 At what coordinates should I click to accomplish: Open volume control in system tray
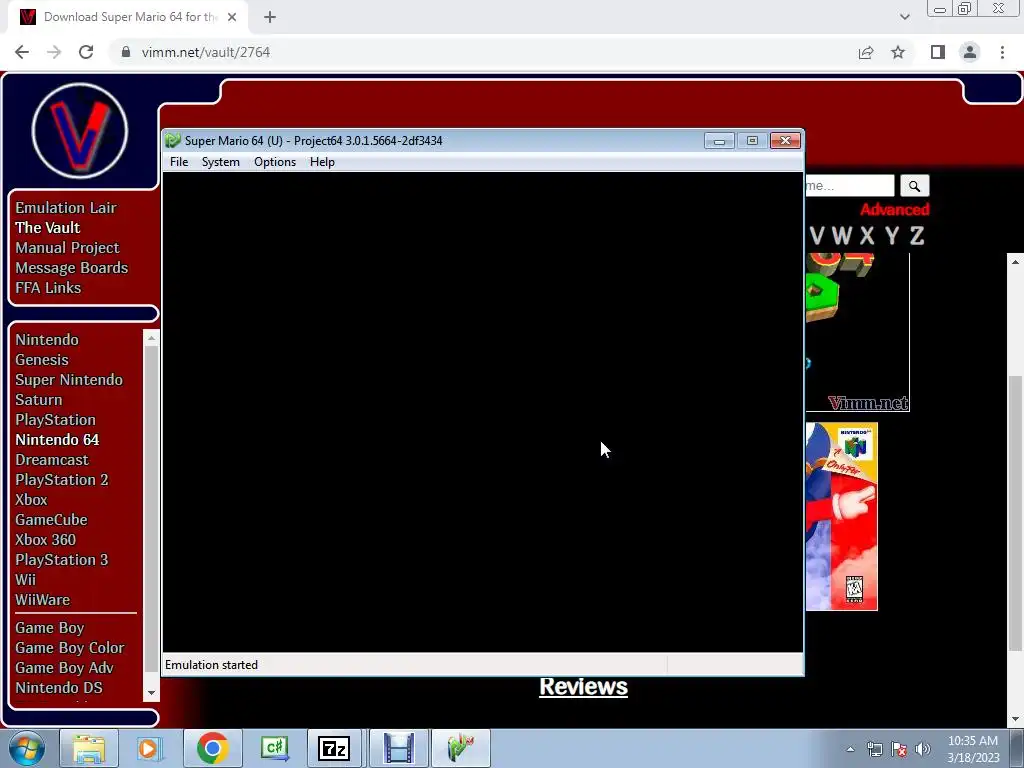point(923,749)
